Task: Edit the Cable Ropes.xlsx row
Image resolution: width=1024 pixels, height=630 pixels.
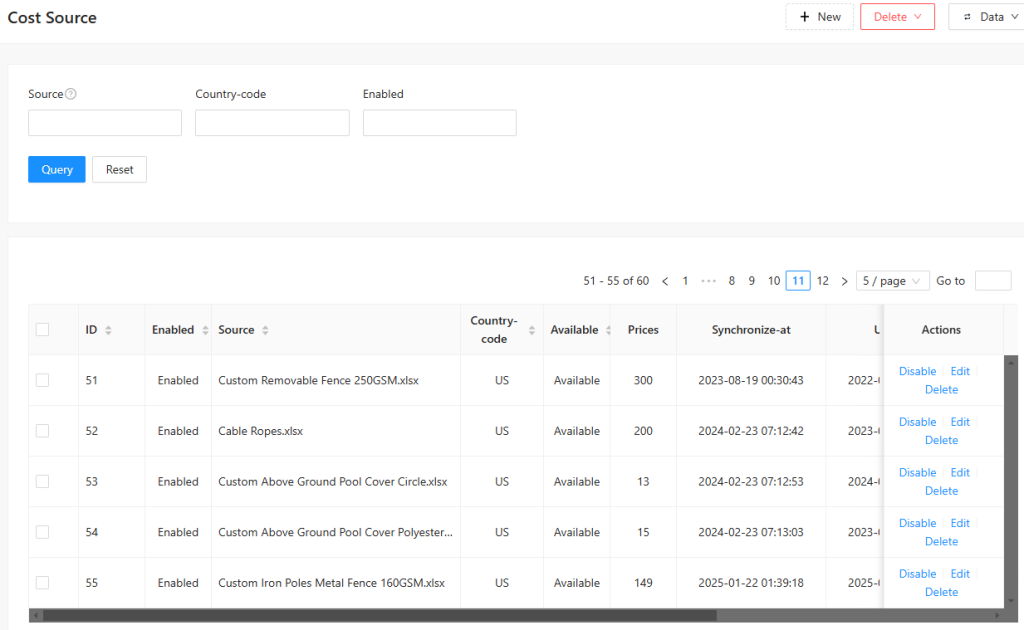Action: [x=960, y=422]
